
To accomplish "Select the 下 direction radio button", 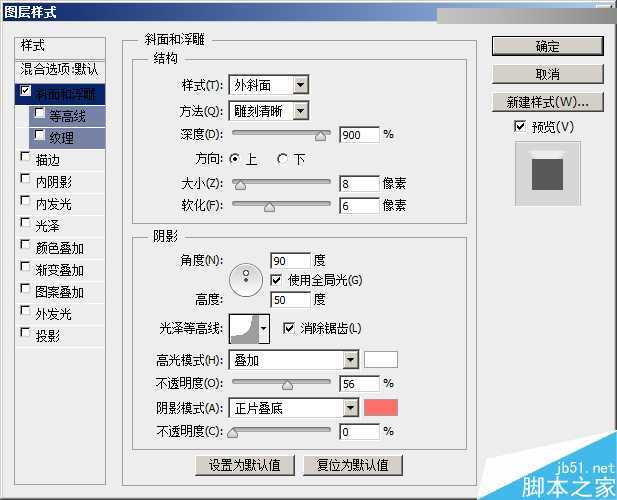I will [283, 159].
